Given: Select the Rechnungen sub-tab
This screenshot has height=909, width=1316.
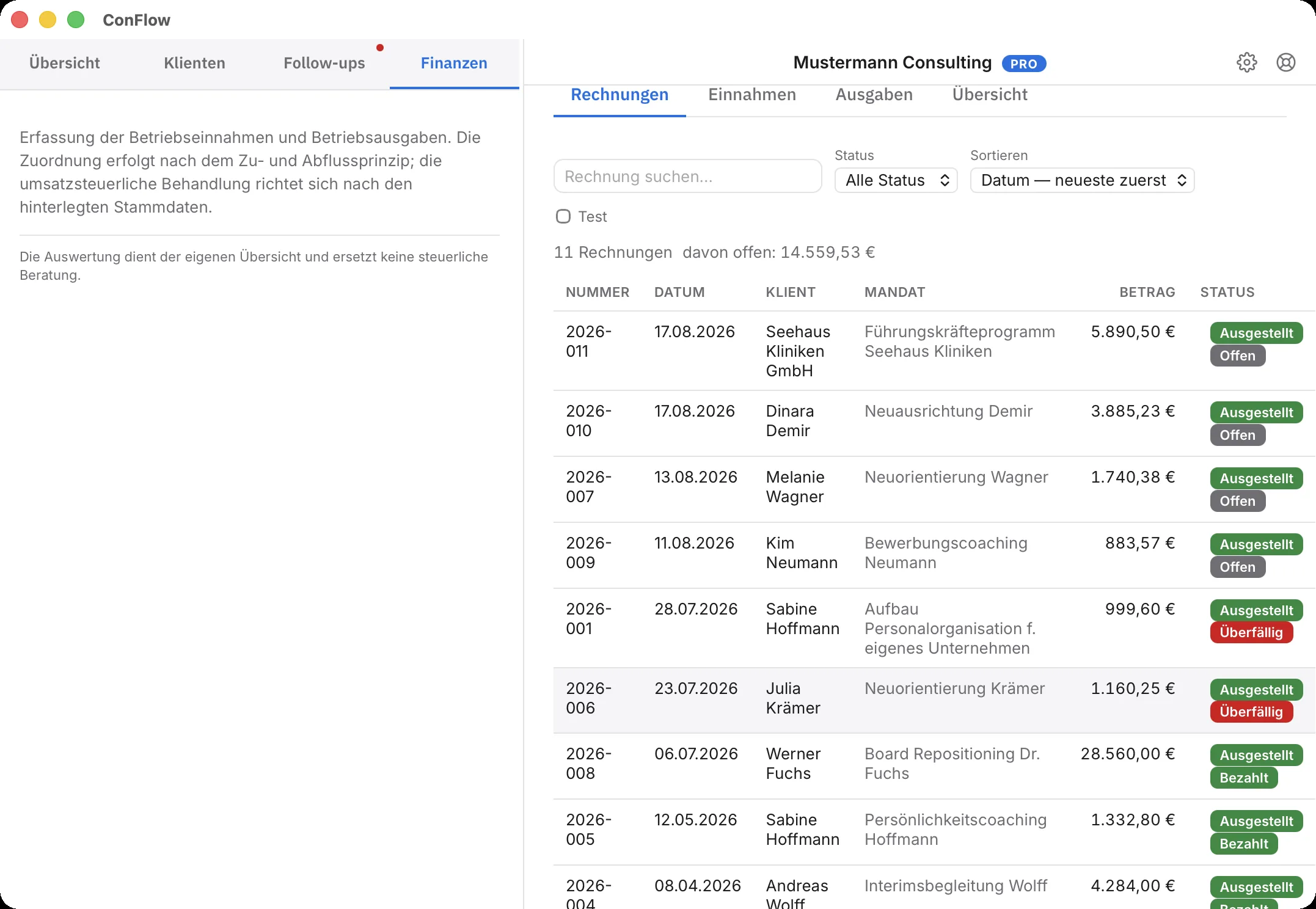Looking at the screenshot, I should (x=620, y=95).
